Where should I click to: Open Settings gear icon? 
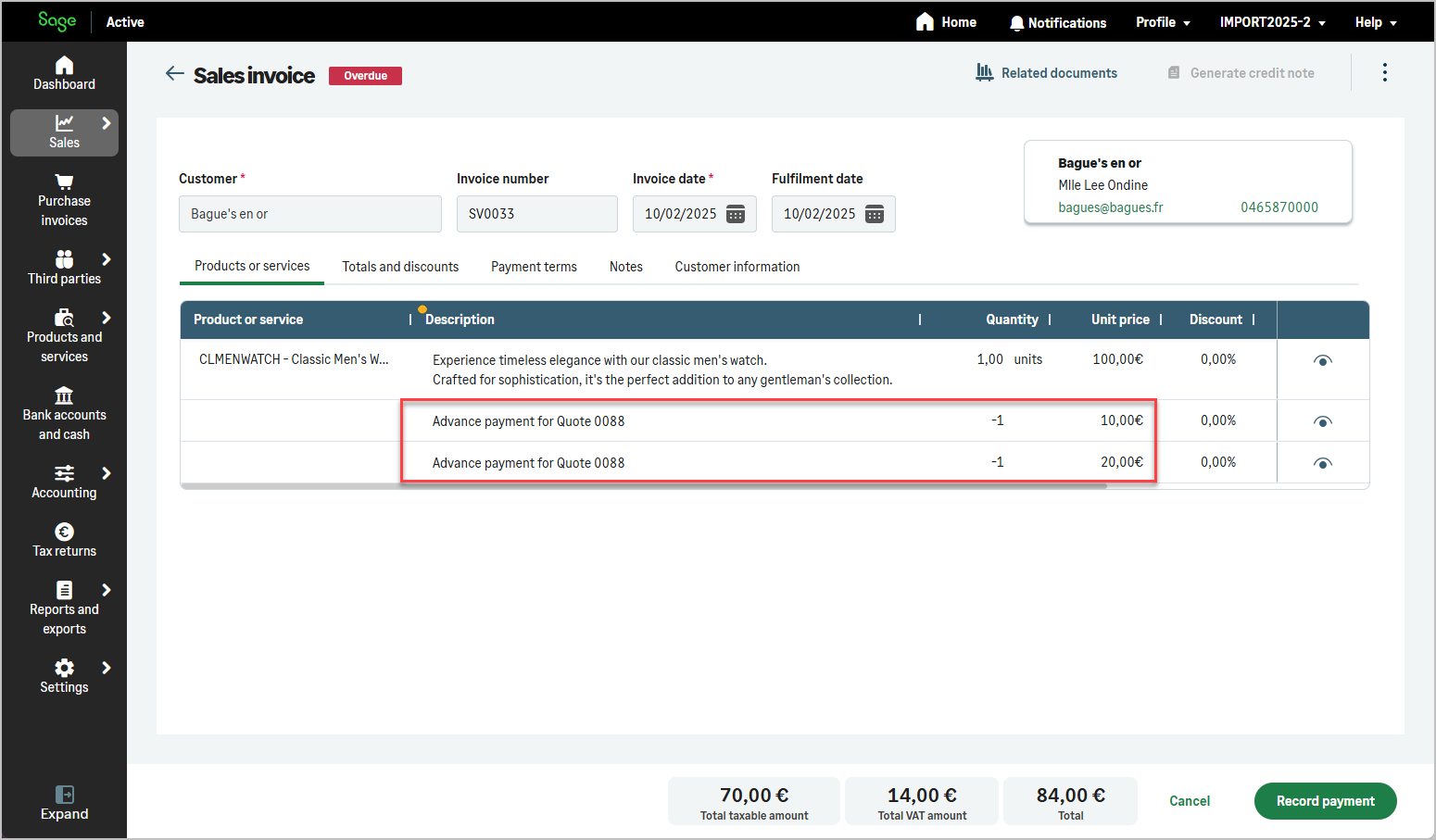click(64, 668)
